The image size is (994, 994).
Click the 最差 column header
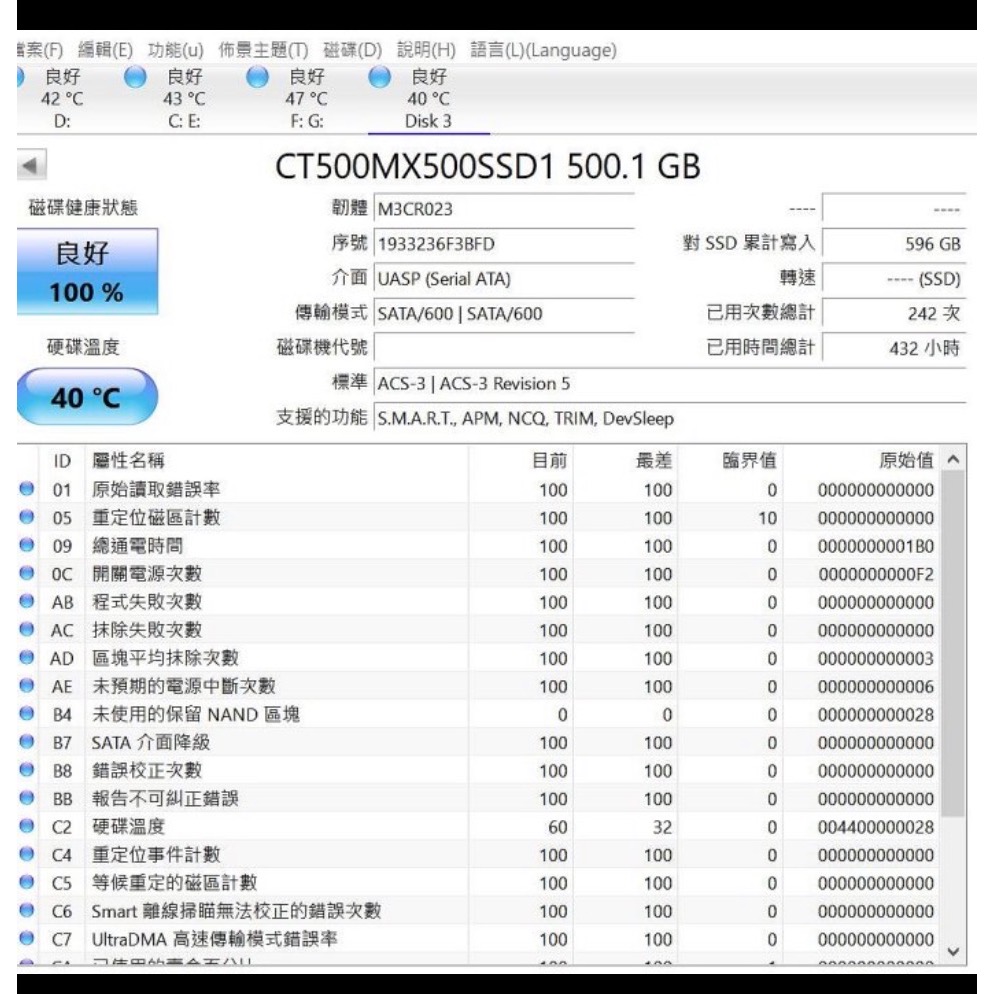click(626, 460)
